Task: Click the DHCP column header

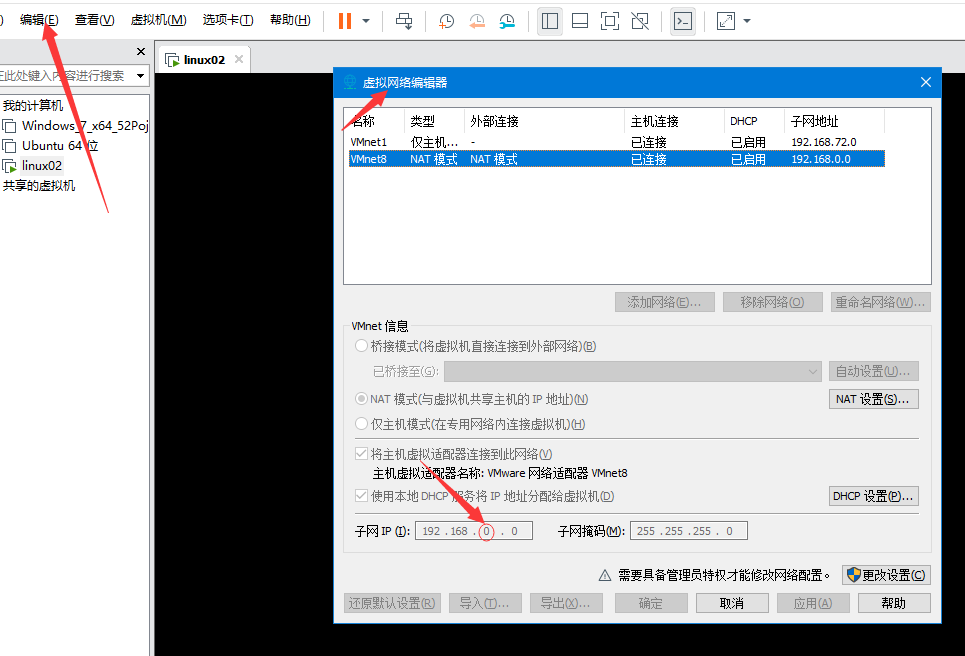Action: click(755, 121)
